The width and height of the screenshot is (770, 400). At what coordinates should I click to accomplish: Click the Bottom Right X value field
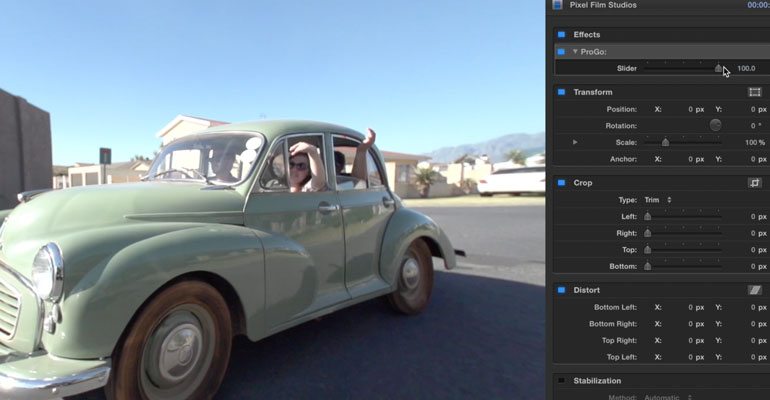695,324
